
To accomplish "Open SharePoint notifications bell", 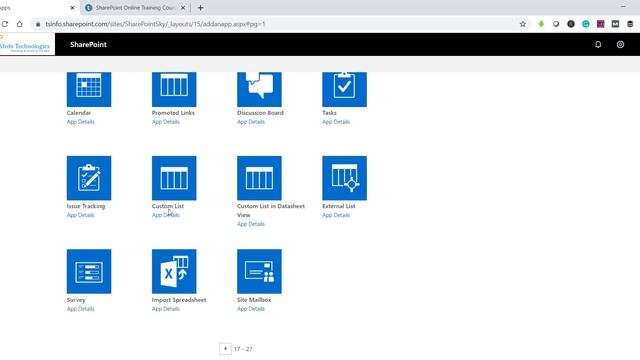I will pos(598,44).
